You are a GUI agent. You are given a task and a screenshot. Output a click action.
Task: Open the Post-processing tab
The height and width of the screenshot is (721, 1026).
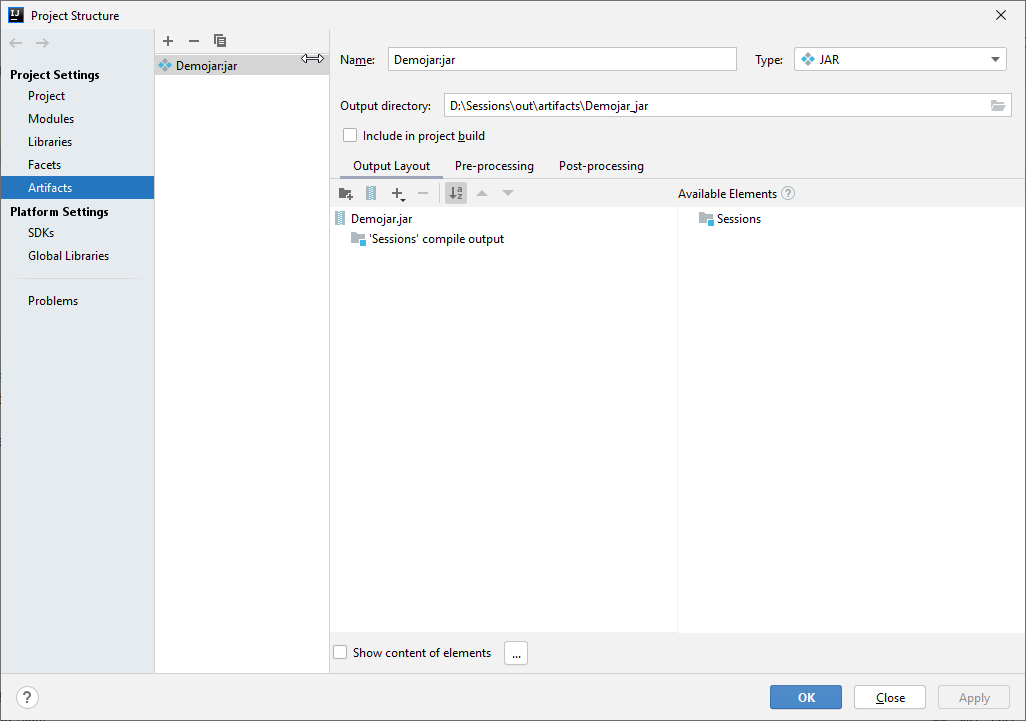click(x=600, y=166)
